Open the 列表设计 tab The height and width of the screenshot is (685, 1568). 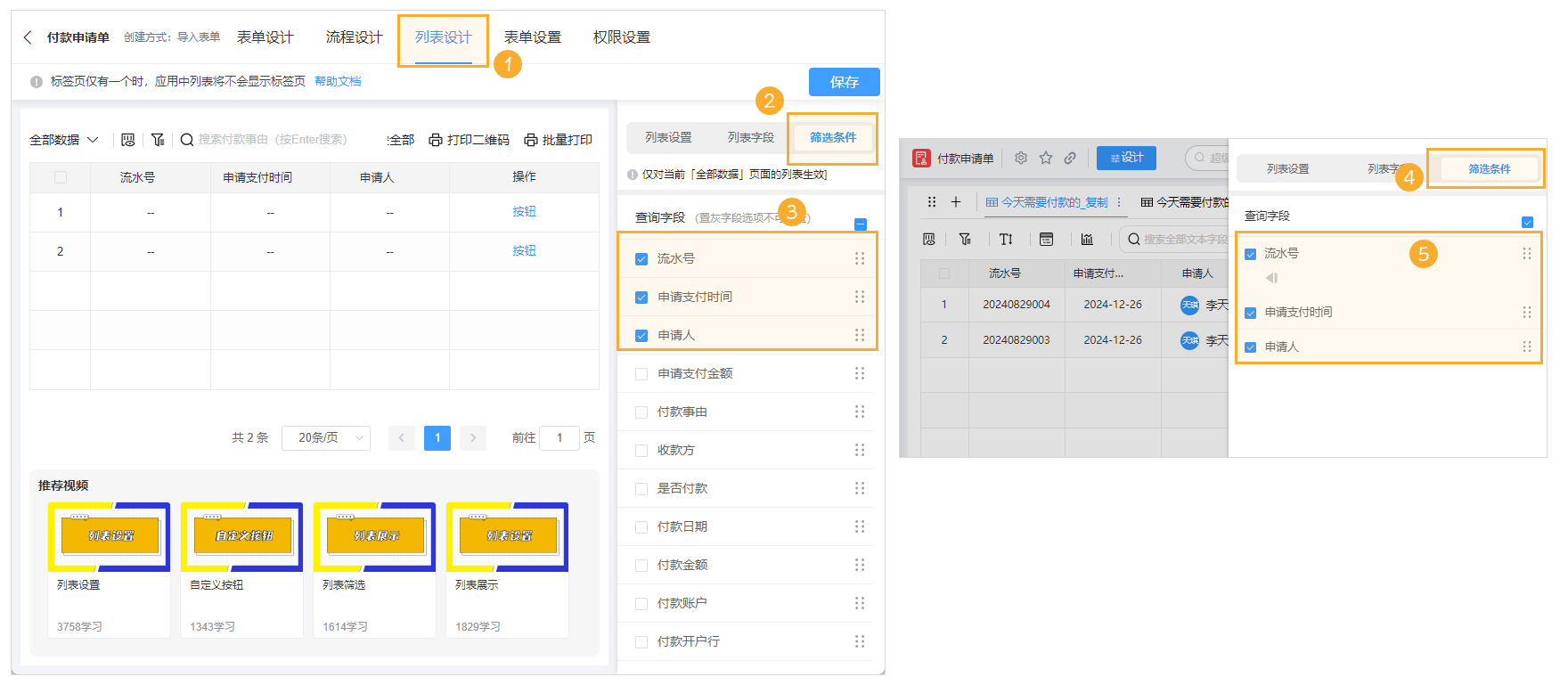[443, 37]
